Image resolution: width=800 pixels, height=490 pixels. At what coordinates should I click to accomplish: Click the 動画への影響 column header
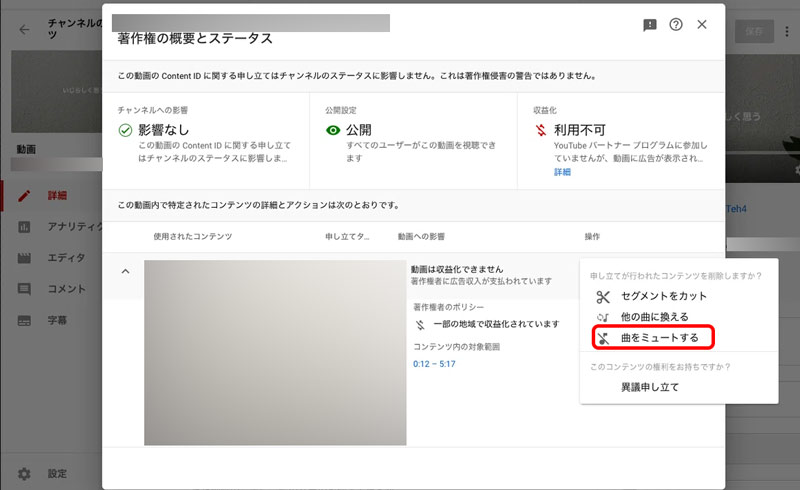pos(421,237)
